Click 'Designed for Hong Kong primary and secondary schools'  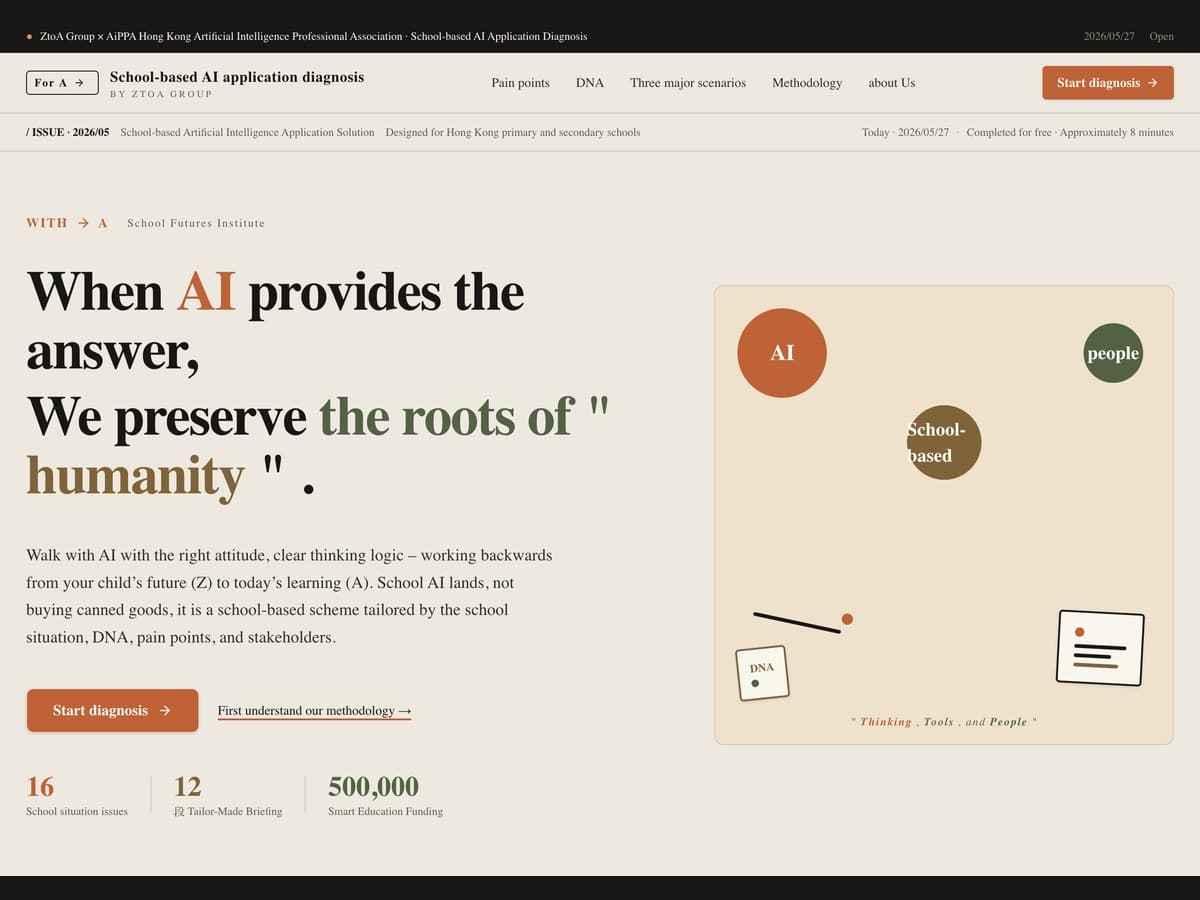(513, 132)
